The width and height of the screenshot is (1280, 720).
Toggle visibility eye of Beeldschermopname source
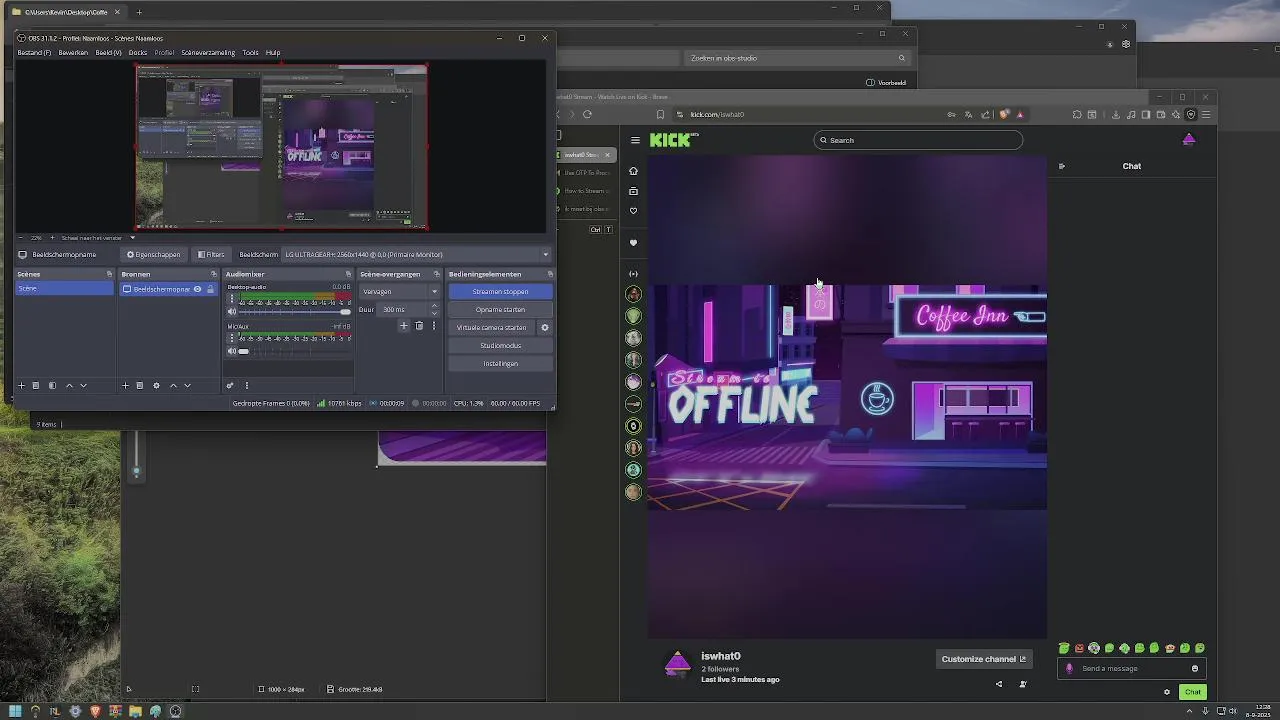pyautogui.click(x=197, y=289)
